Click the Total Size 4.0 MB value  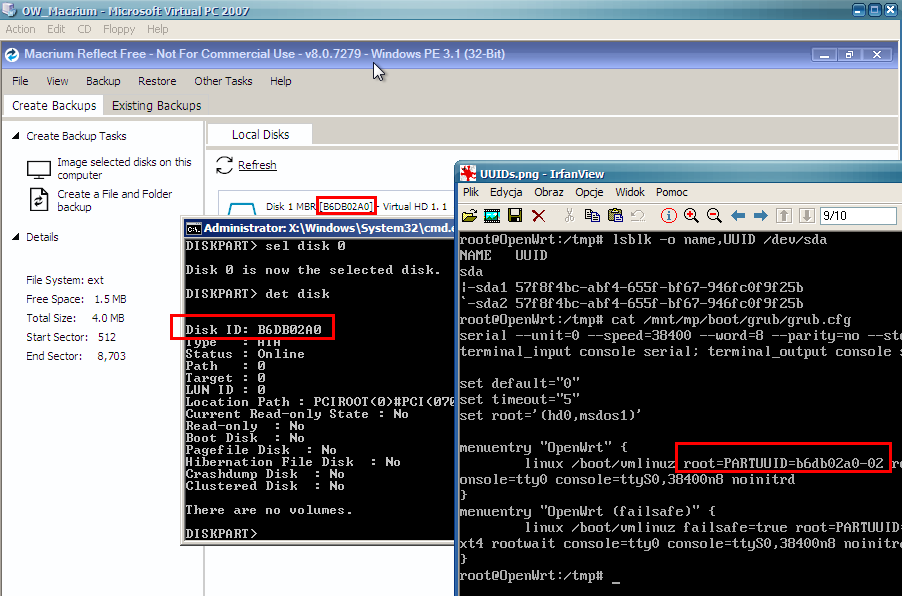click(x=108, y=318)
